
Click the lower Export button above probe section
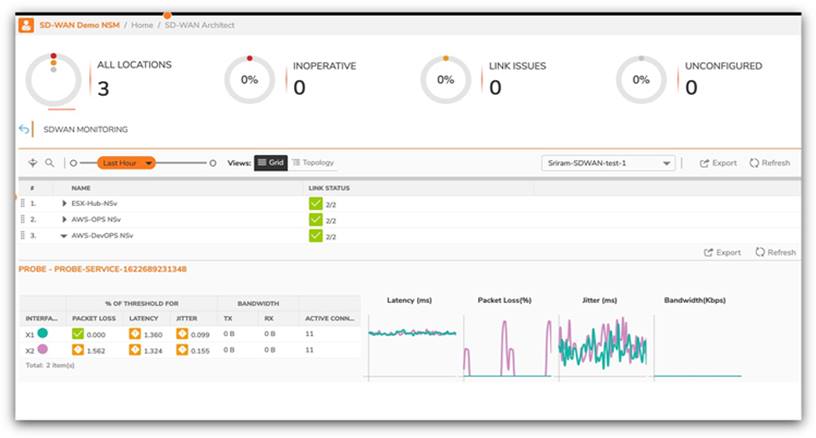click(722, 253)
